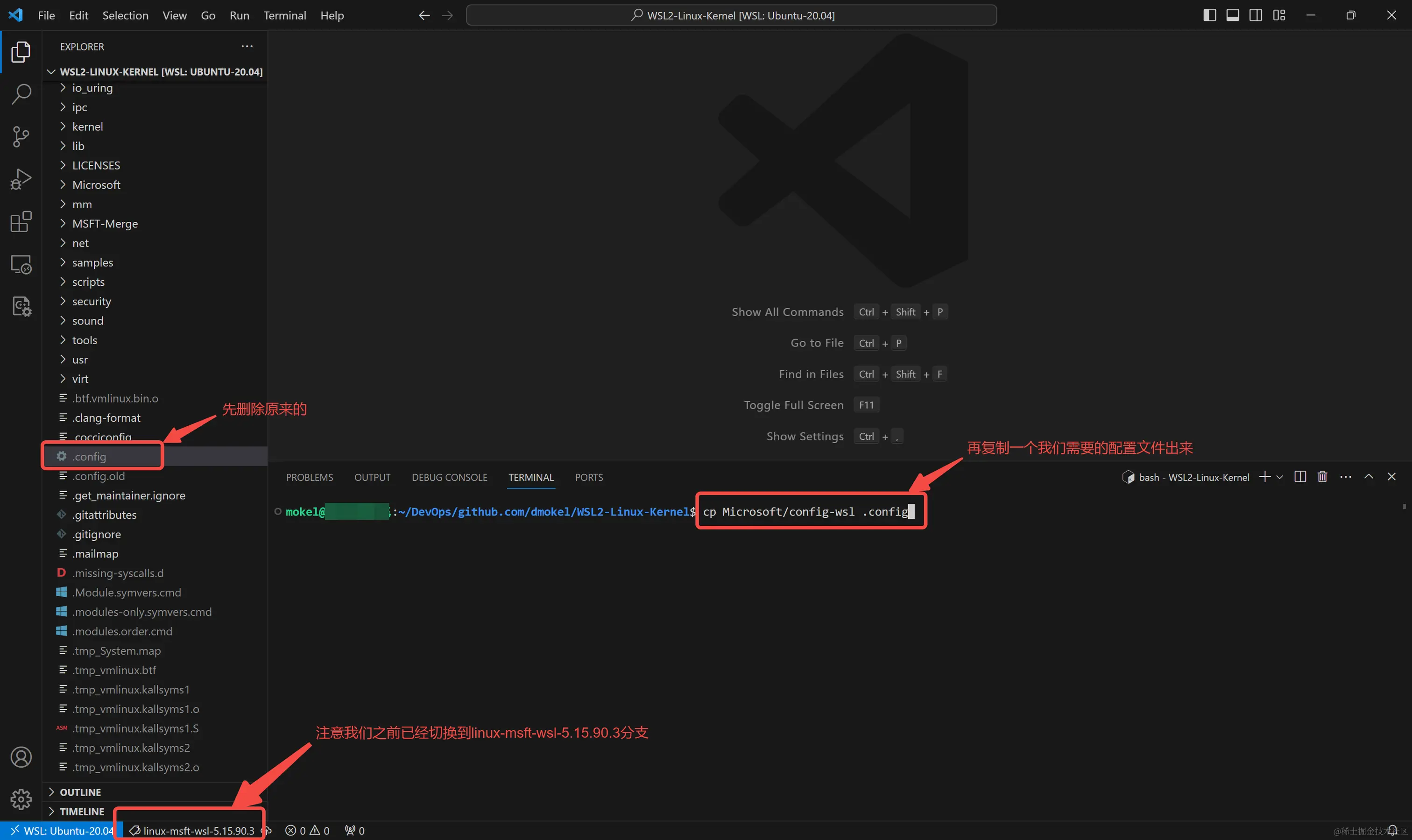
Task: Open the Source Control view
Action: coord(21,136)
